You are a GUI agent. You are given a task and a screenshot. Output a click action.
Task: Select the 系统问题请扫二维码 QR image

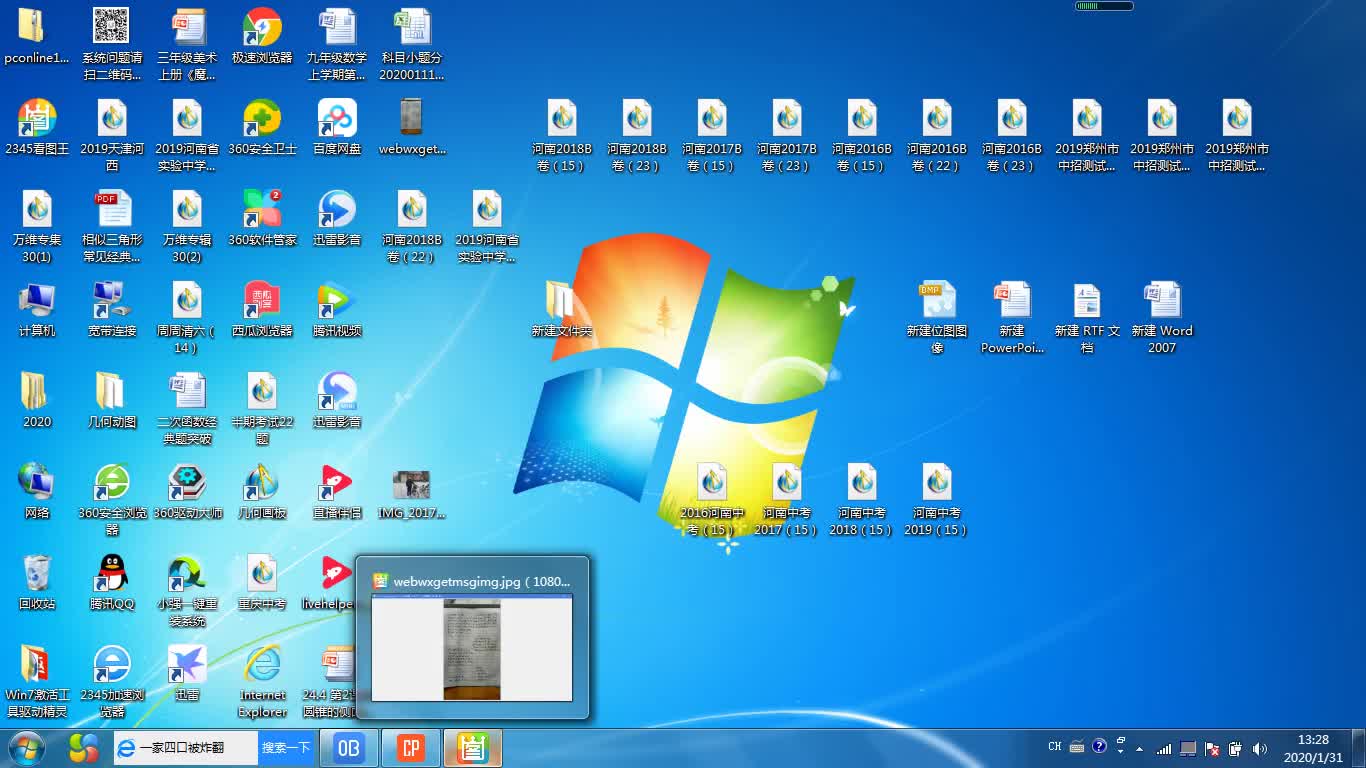pos(112,45)
